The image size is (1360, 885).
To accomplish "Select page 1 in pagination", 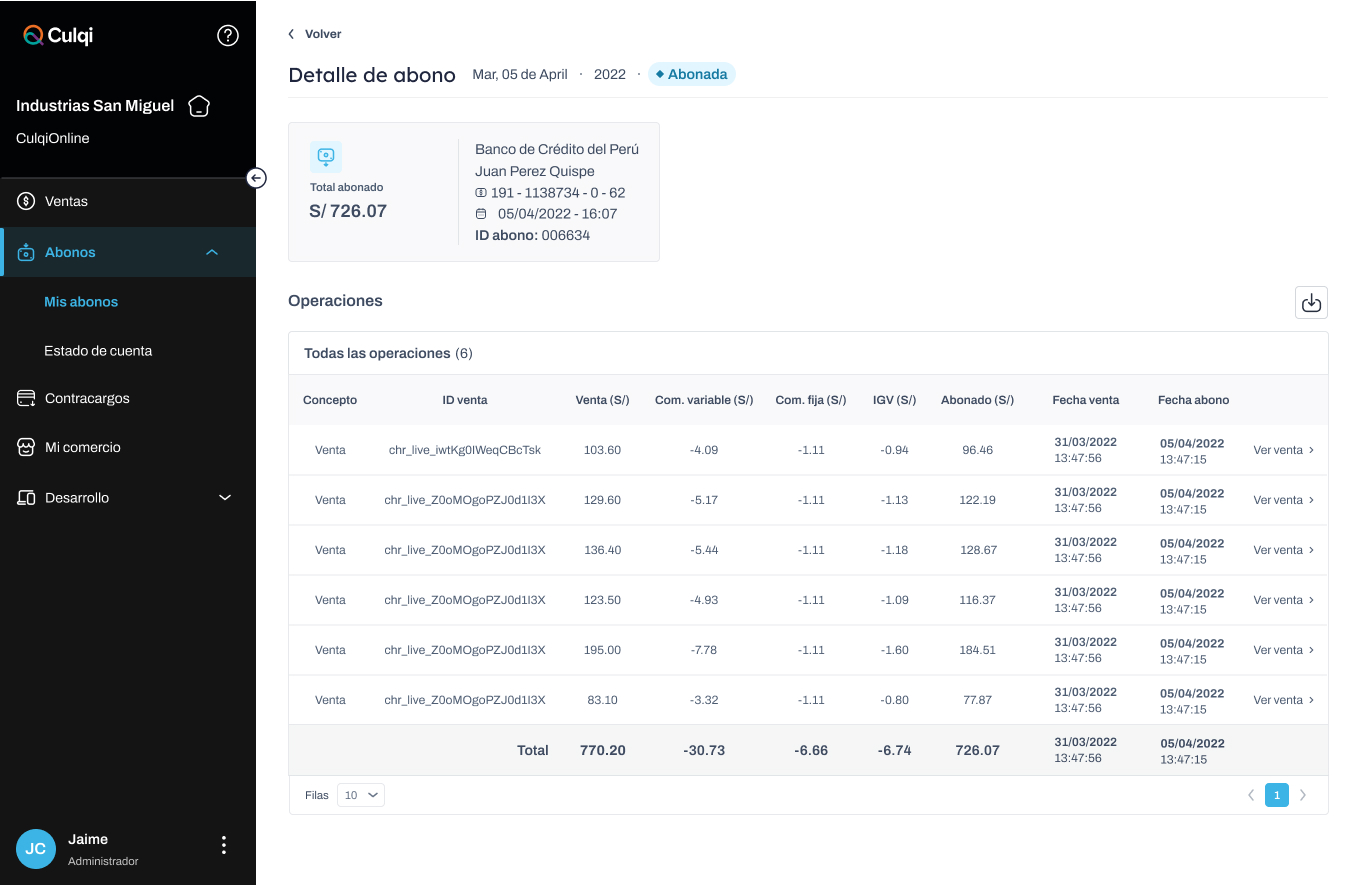I will [1276, 795].
